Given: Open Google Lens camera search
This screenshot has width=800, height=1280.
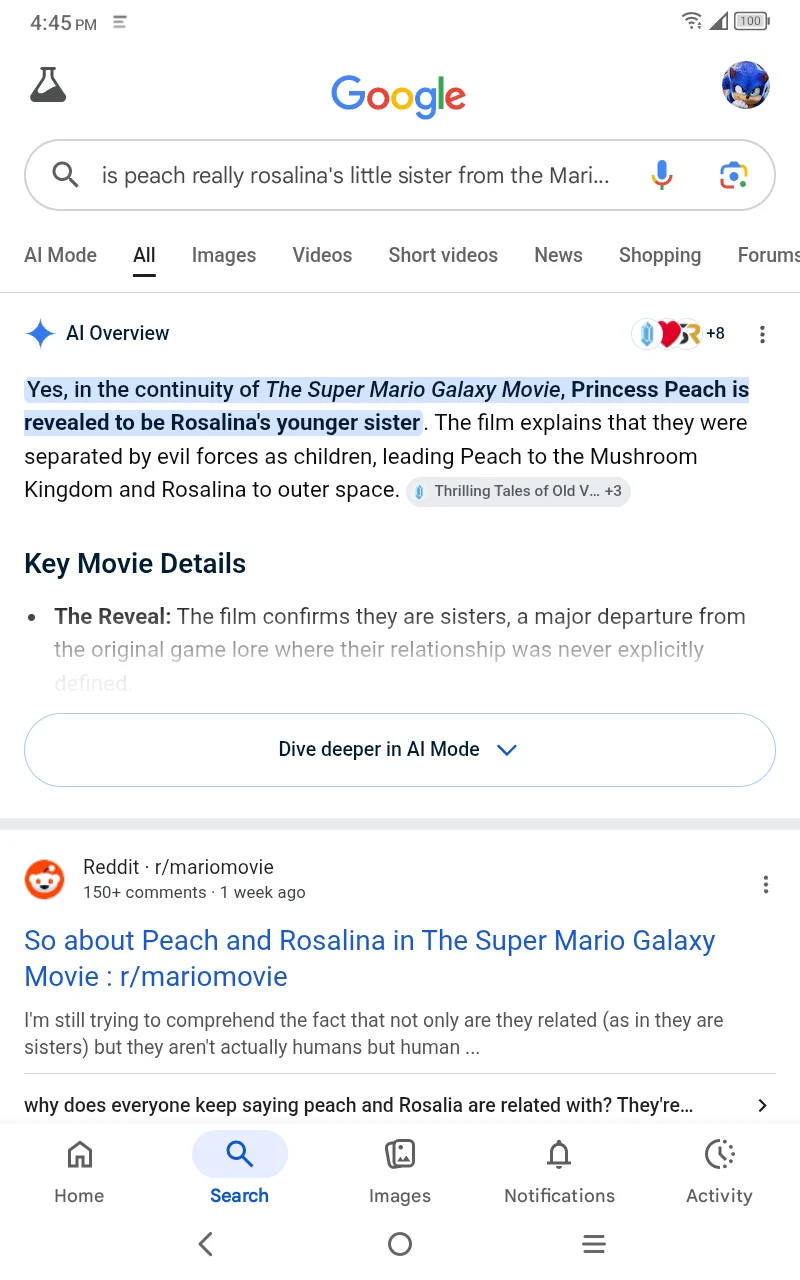Looking at the screenshot, I should [x=733, y=175].
